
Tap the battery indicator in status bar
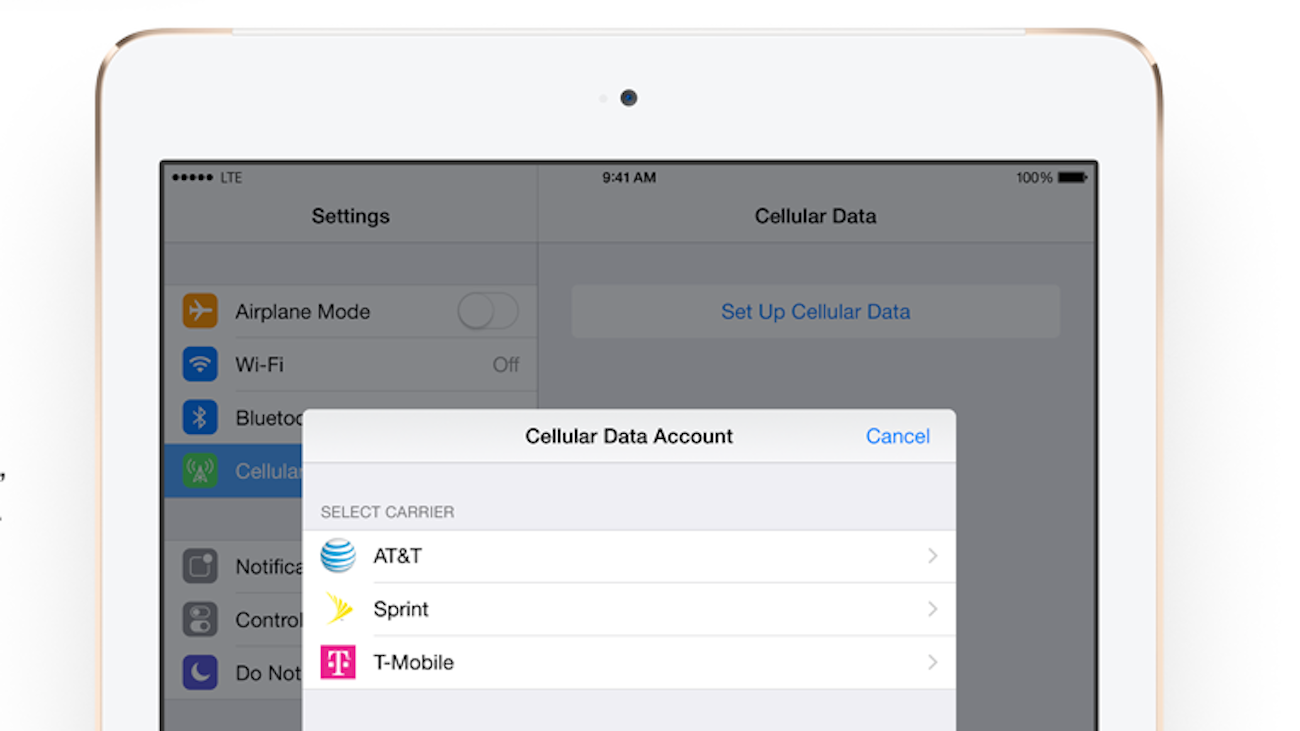(1072, 177)
